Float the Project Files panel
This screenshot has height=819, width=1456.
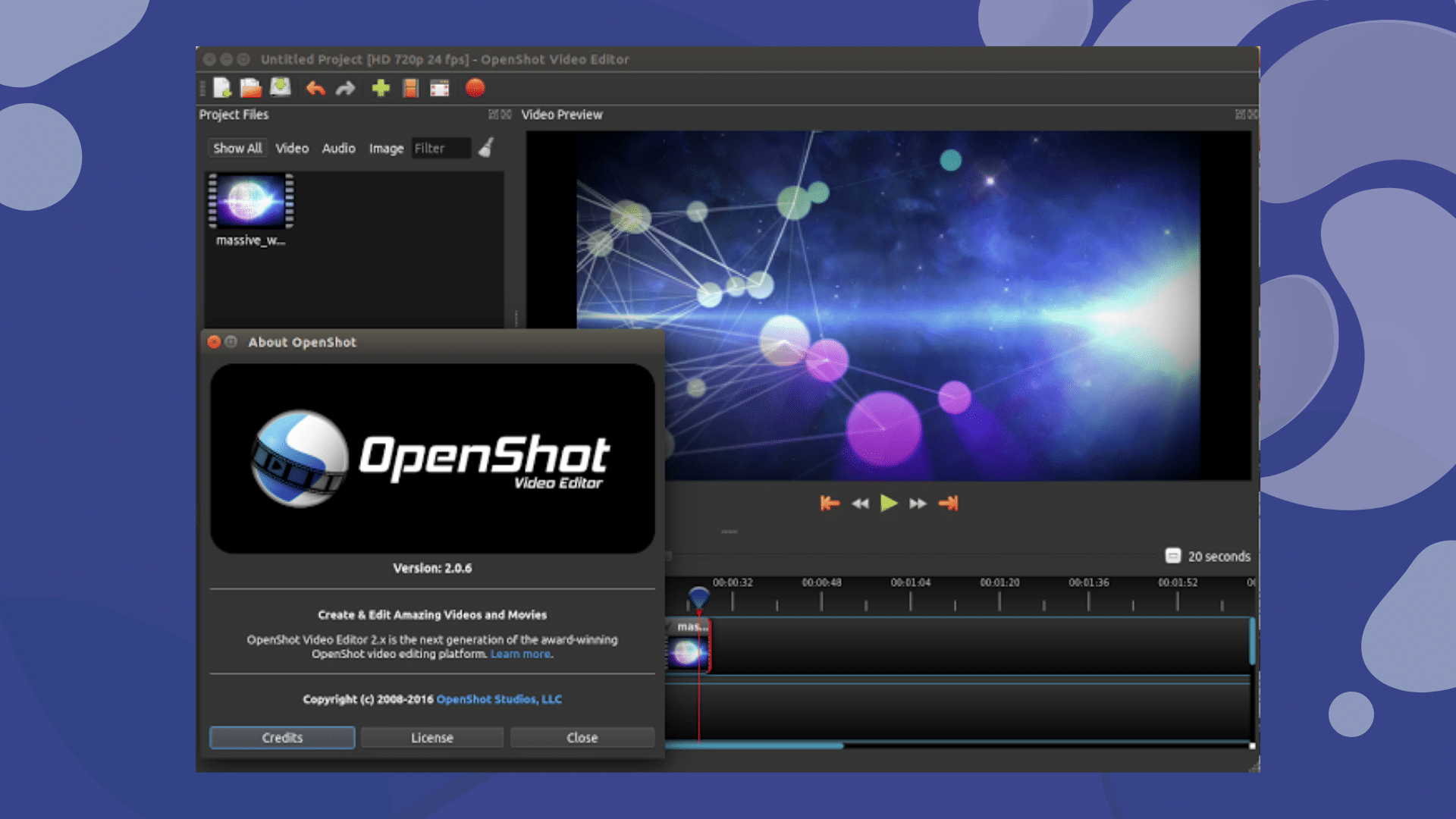point(494,115)
